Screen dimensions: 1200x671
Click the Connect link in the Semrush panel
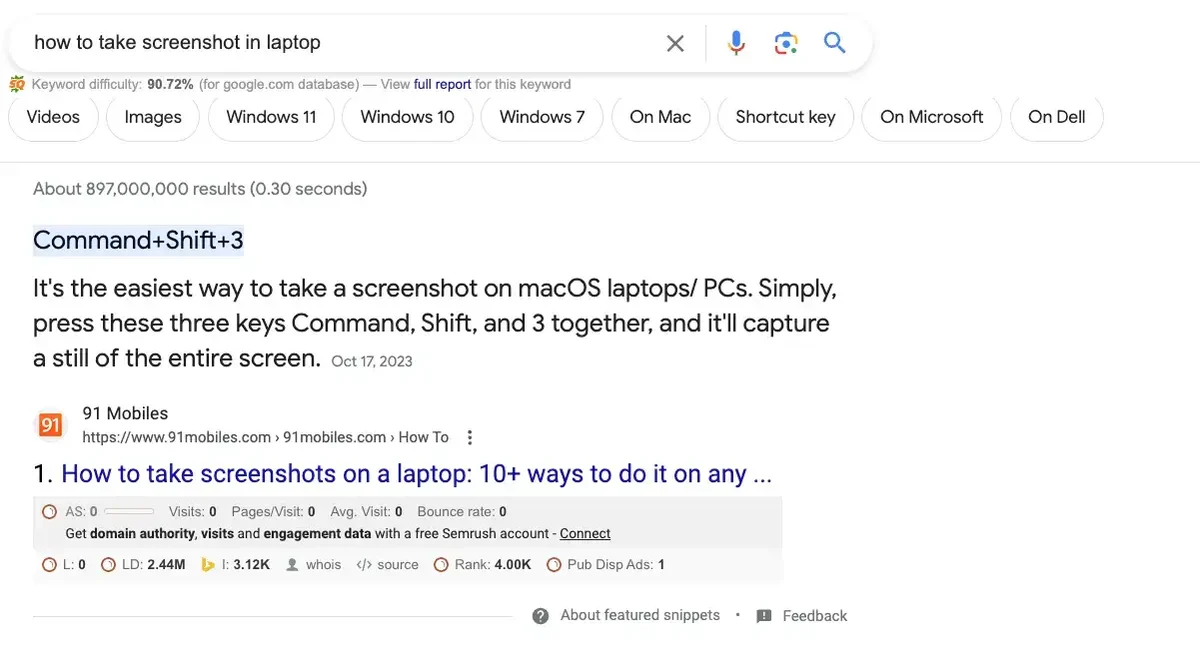[x=585, y=533]
